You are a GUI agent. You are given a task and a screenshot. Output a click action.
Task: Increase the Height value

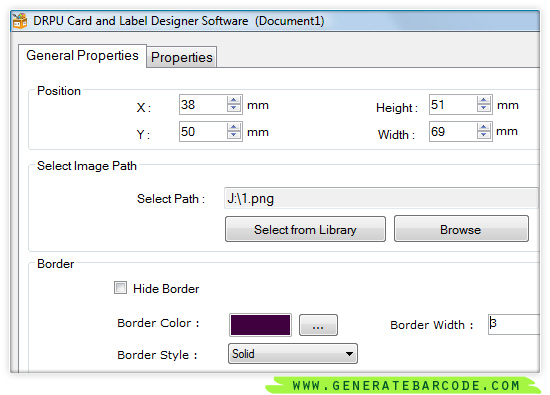(x=484, y=100)
